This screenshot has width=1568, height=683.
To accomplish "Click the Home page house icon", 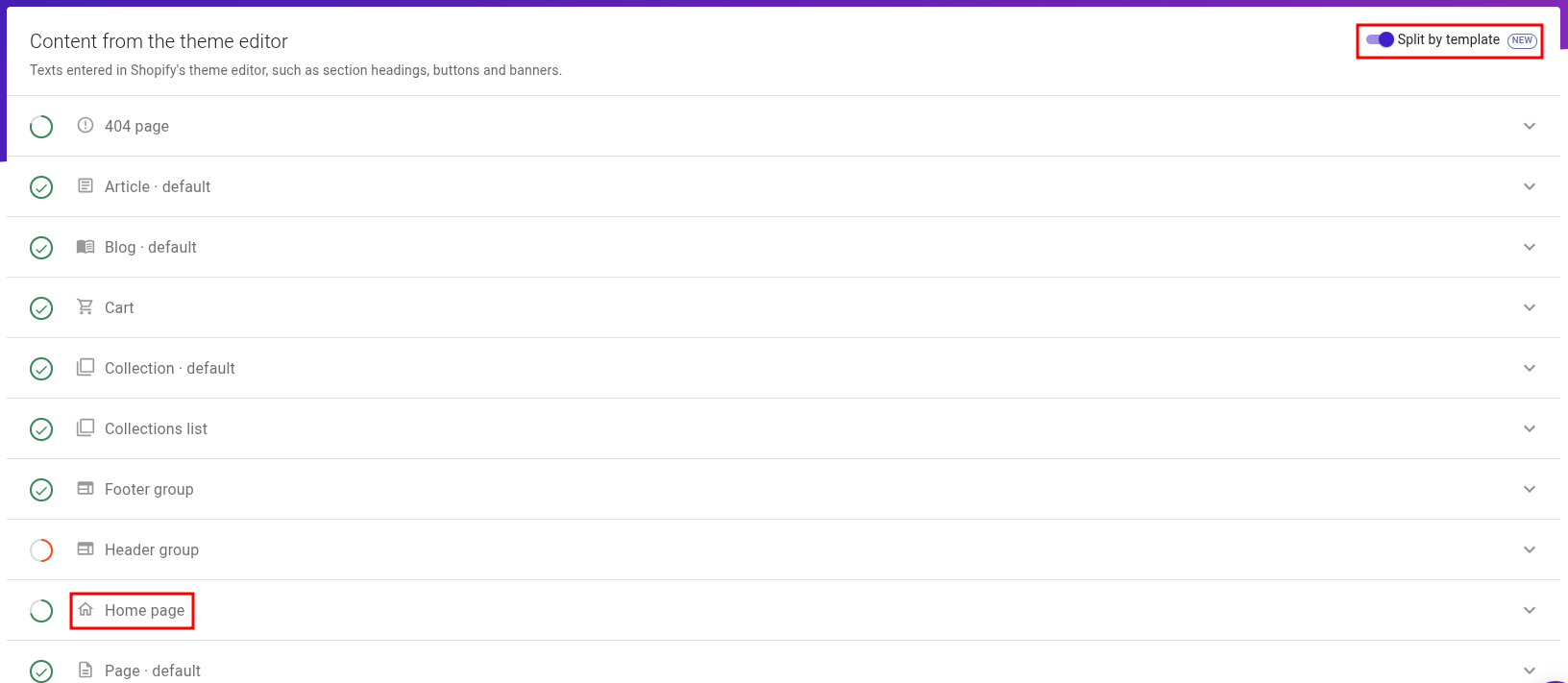I will point(86,609).
